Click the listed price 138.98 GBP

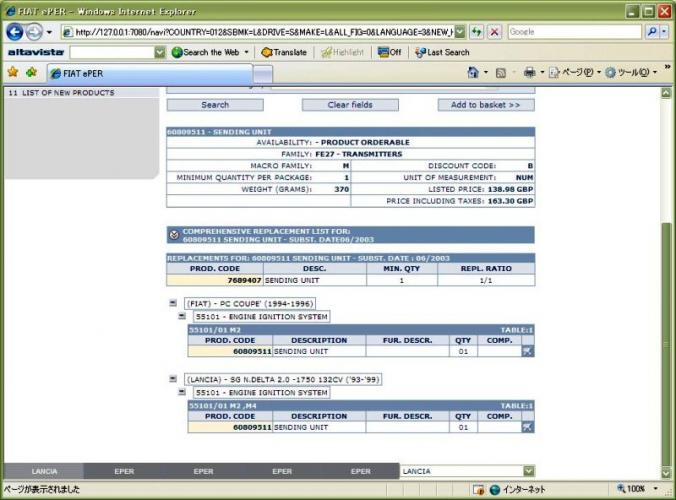coord(510,189)
